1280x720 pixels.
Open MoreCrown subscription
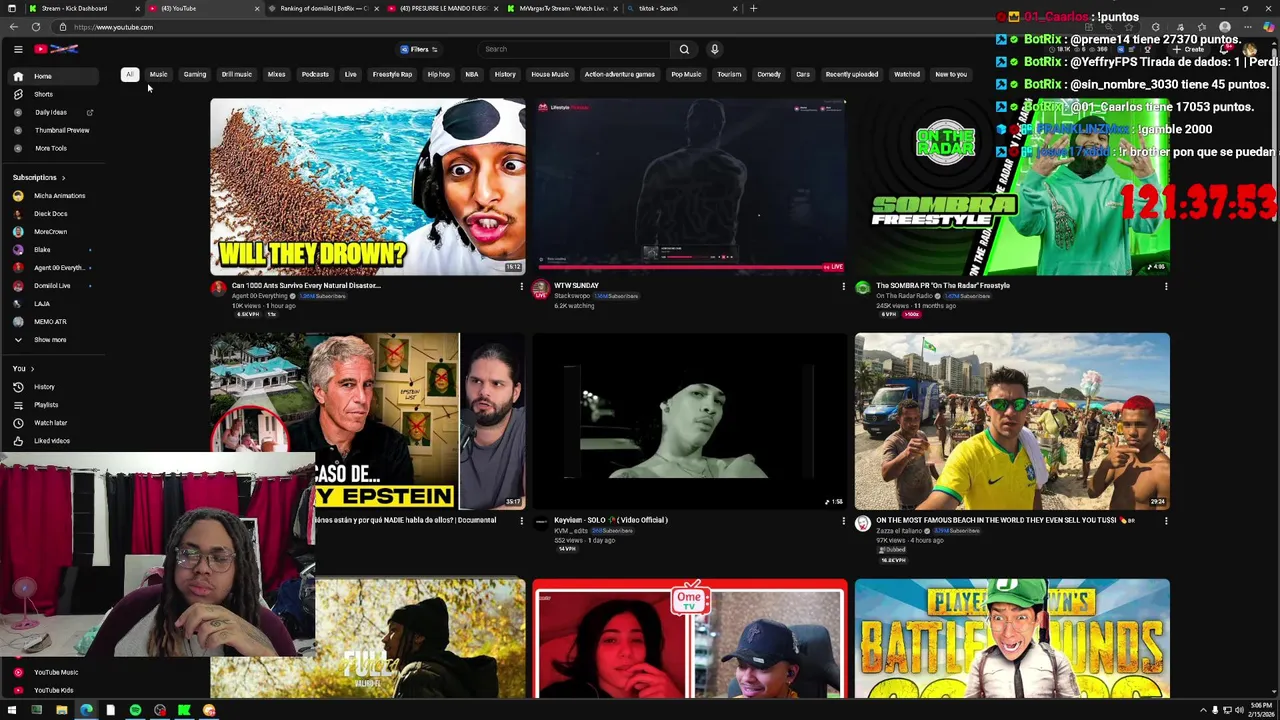click(51, 232)
